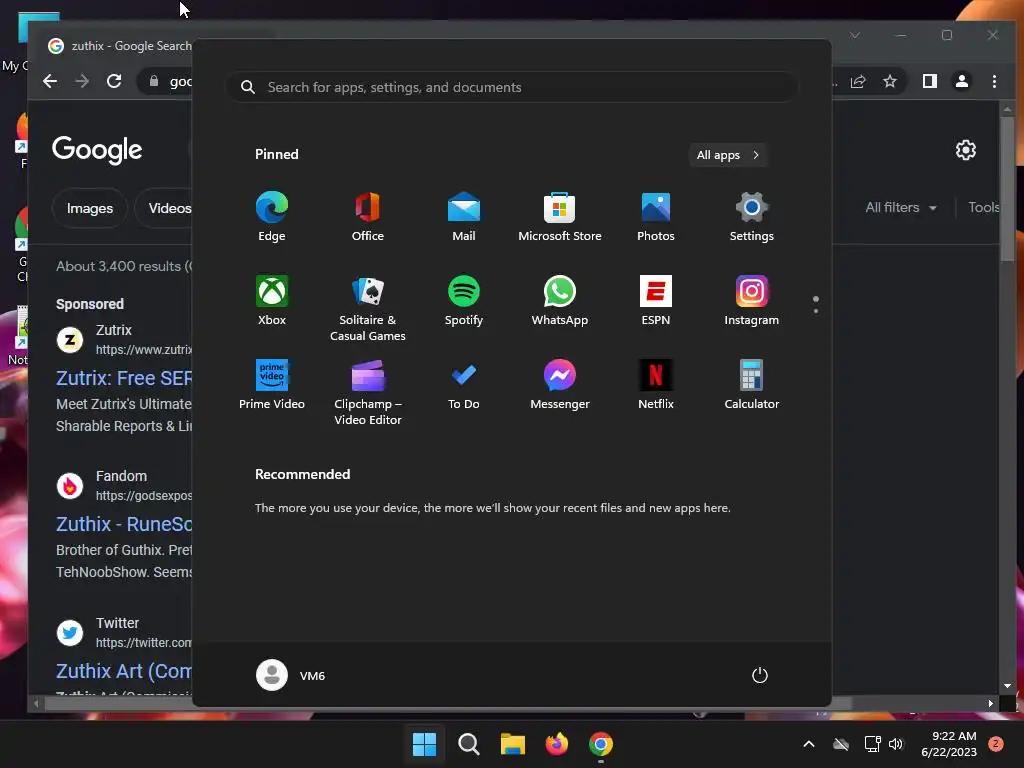Switch to Chrome via taskbar icon

tap(601, 744)
